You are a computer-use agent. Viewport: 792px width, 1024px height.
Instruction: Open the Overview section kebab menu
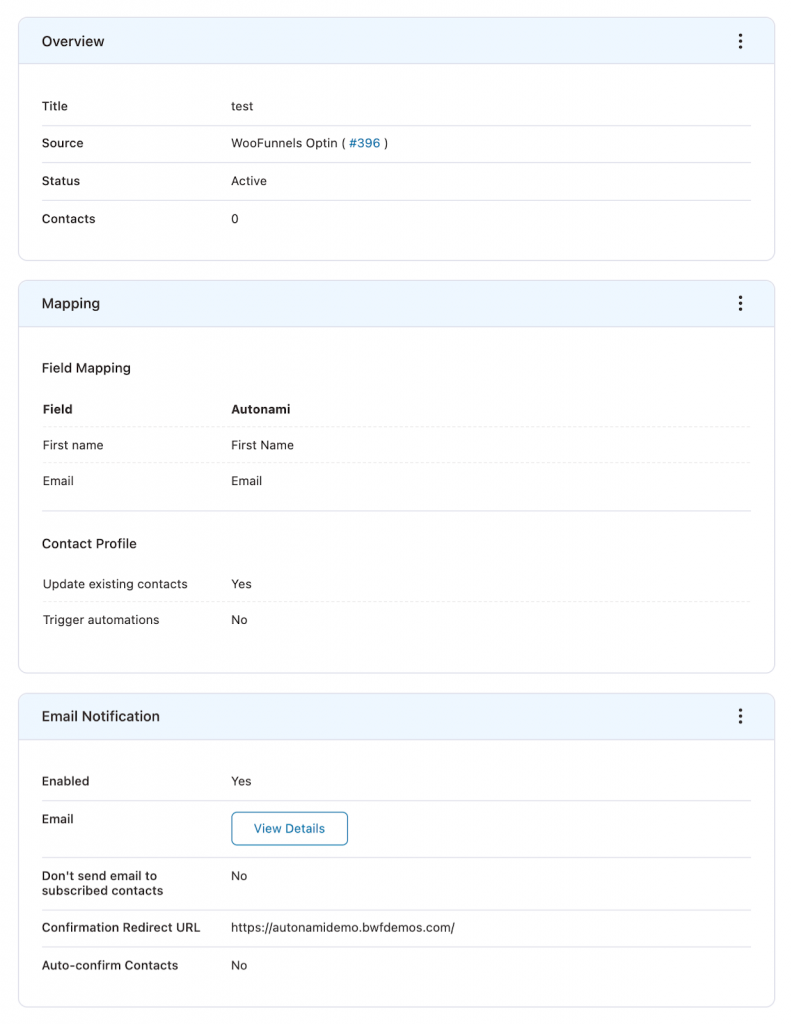click(740, 41)
